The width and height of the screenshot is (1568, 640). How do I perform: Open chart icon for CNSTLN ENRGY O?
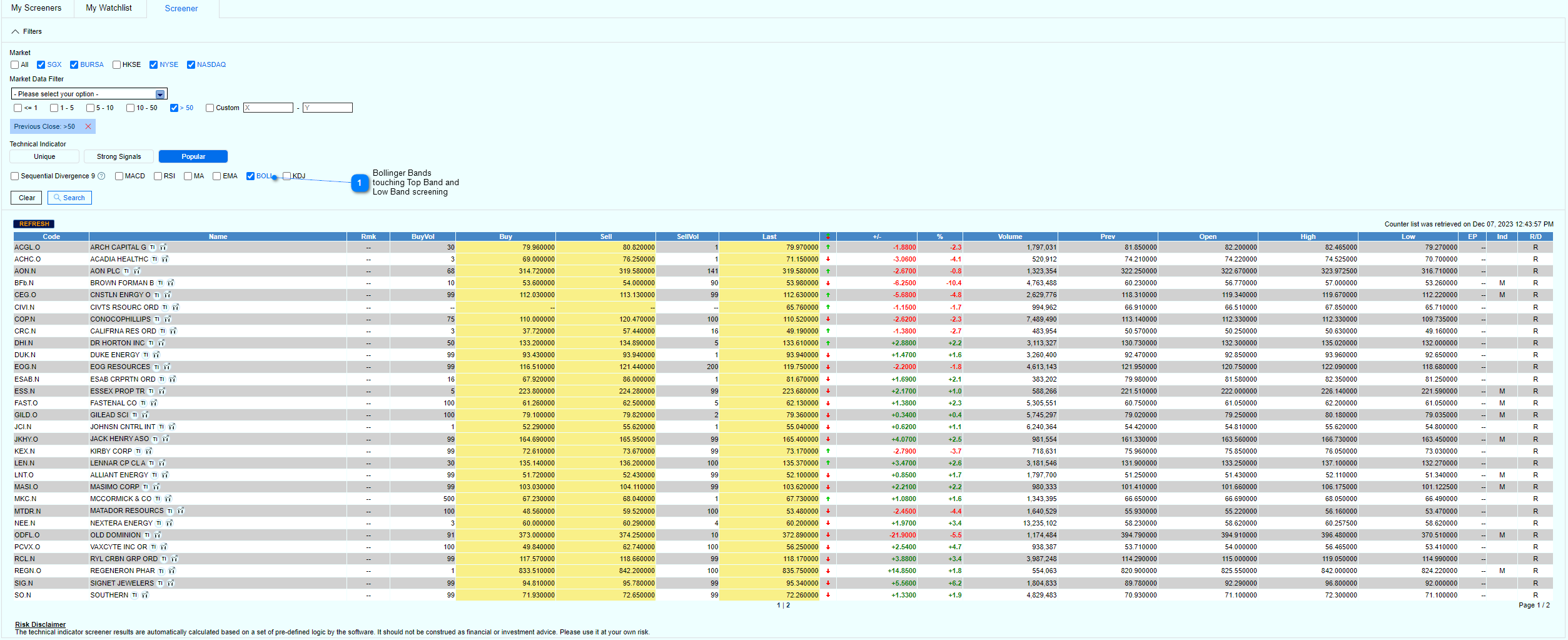point(168,295)
